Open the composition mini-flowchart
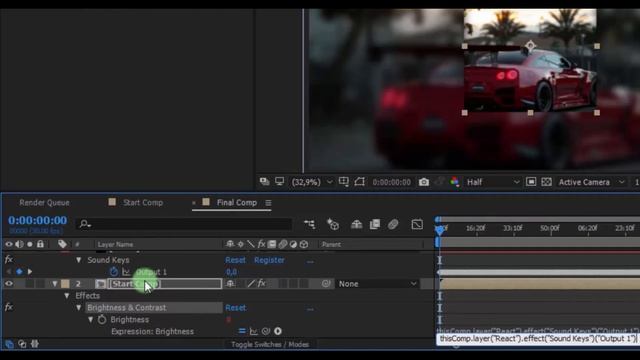 [x=309, y=224]
